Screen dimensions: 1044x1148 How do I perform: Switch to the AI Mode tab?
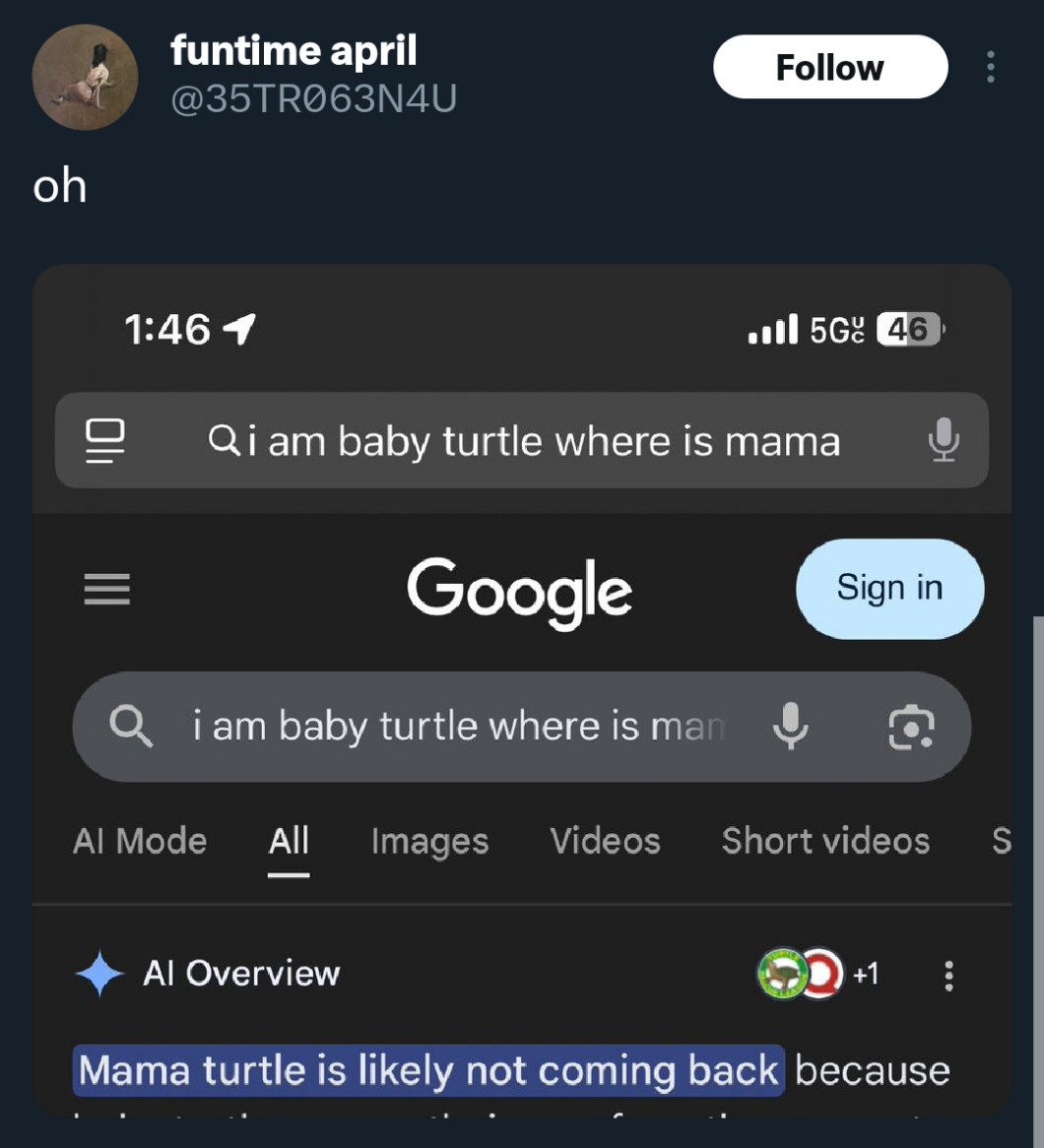click(x=140, y=841)
